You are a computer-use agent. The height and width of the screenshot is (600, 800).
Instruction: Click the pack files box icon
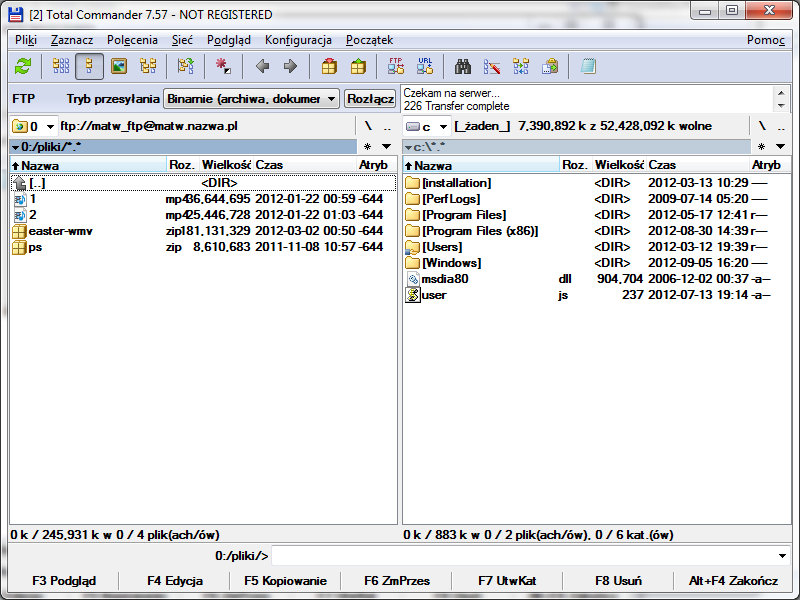(329, 66)
